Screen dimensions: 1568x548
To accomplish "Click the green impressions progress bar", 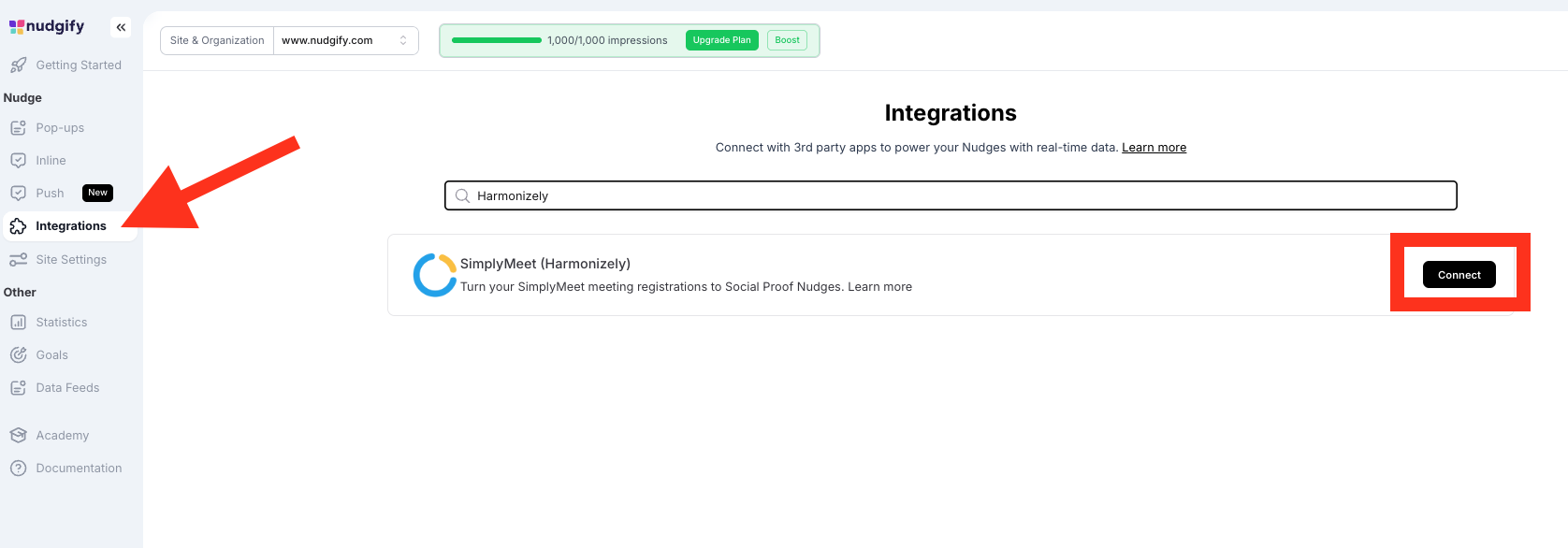I will pos(496,40).
